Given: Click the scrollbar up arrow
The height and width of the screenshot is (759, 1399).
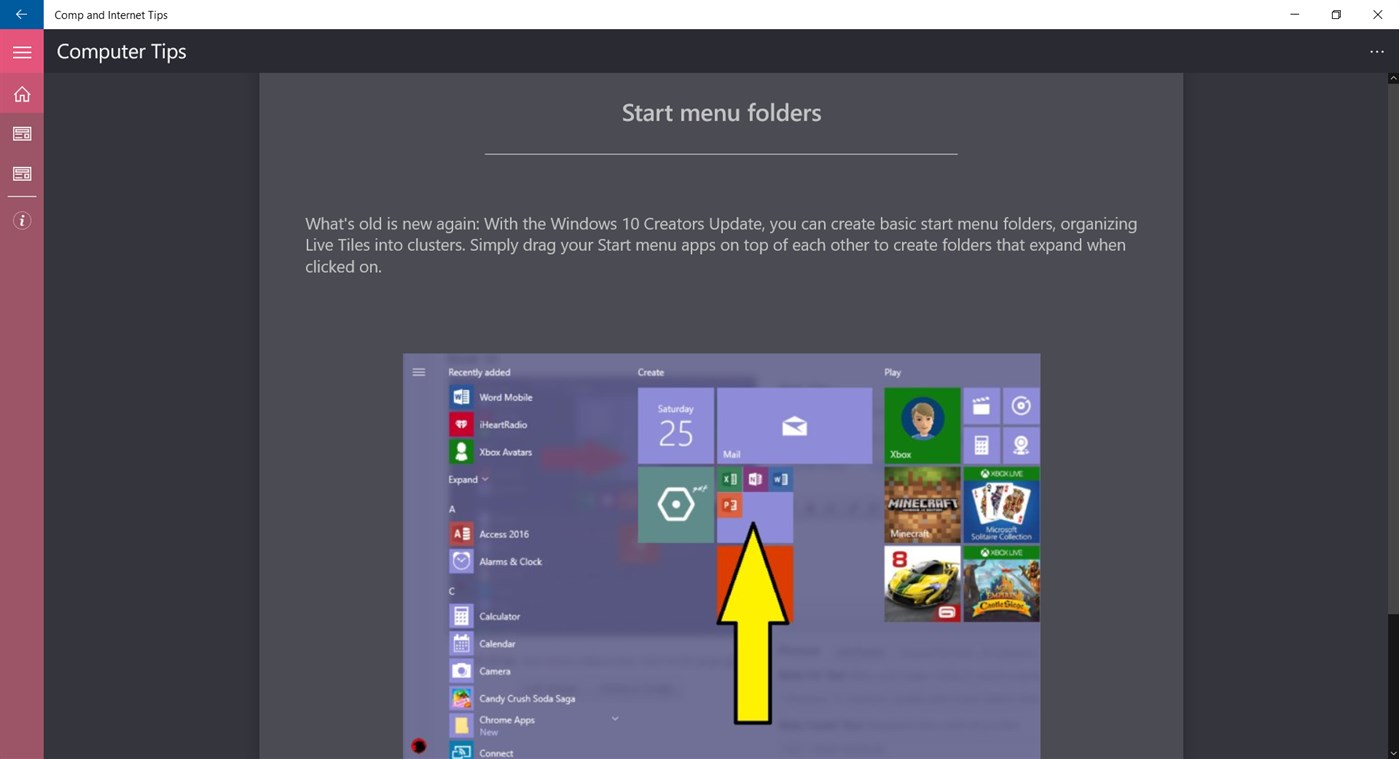Looking at the screenshot, I should (1394, 79).
